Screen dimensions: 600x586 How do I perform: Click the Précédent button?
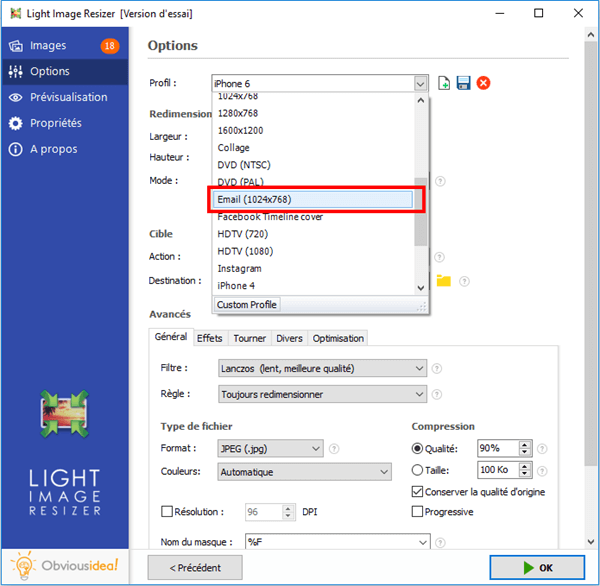tap(195, 568)
